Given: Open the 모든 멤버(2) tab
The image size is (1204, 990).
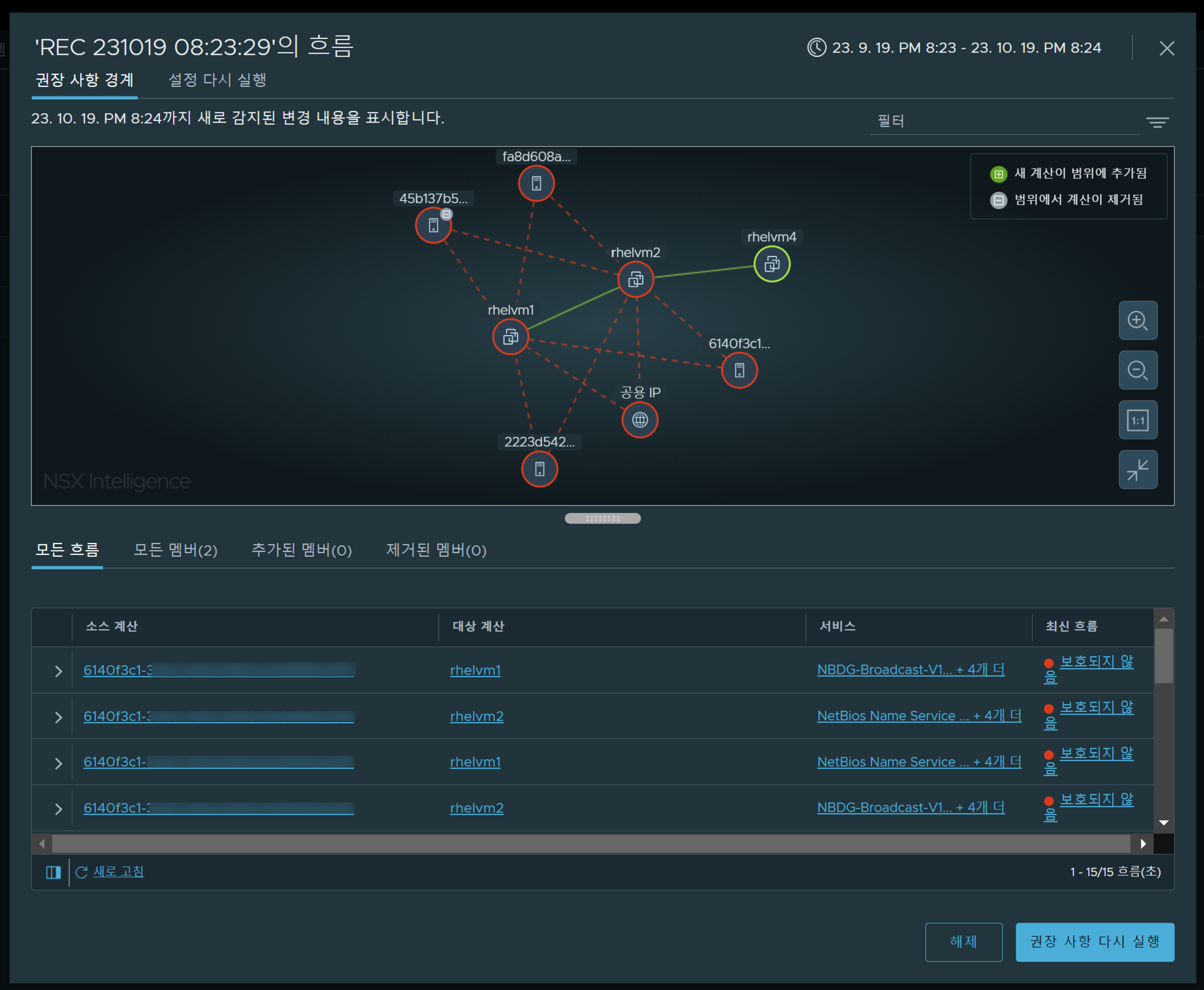Looking at the screenshot, I should 175,550.
